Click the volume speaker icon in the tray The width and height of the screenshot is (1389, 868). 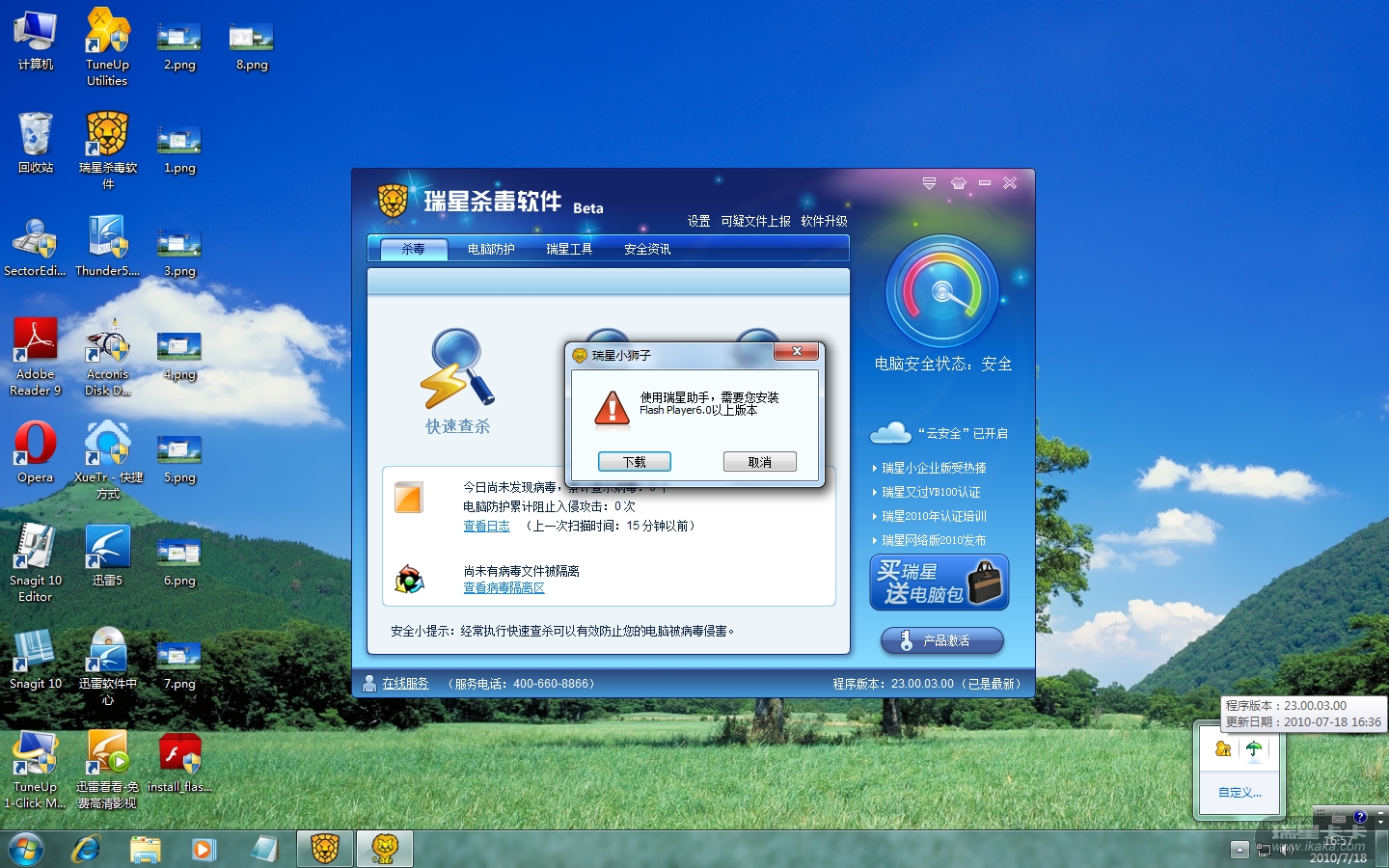1286,850
